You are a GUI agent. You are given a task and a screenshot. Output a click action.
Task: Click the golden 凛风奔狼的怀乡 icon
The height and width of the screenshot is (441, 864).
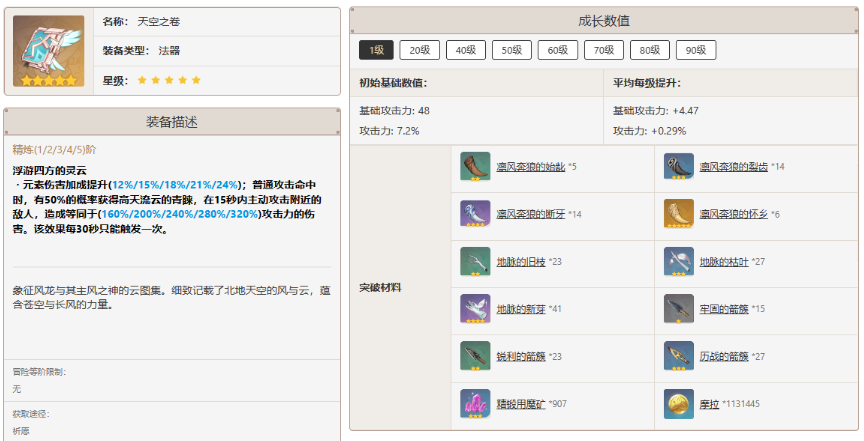[x=679, y=214]
